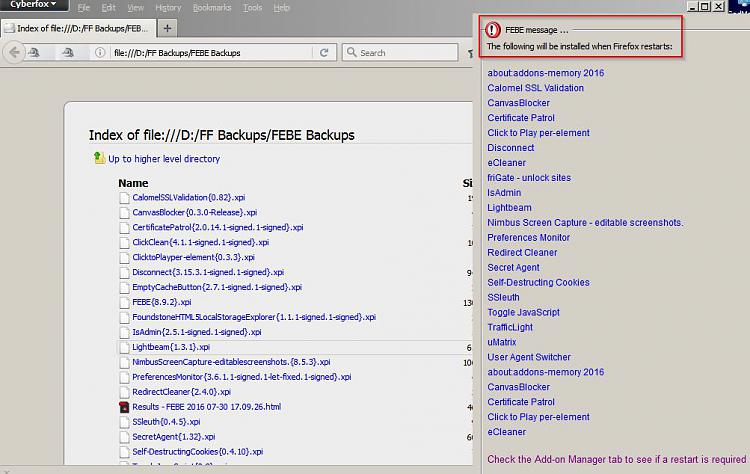Open the Tools menu
750x474 pixels.
pyautogui.click(x=253, y=8)
